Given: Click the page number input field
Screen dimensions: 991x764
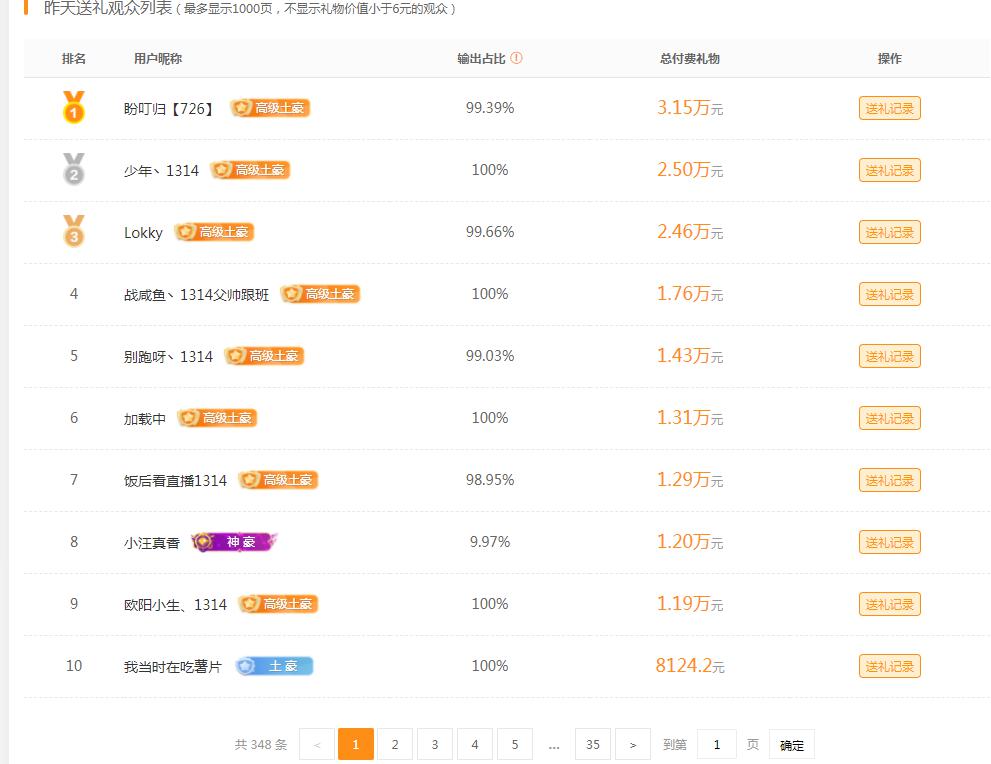Looking at the screenshot, I should pyautogui.click(x=716, y=744).
